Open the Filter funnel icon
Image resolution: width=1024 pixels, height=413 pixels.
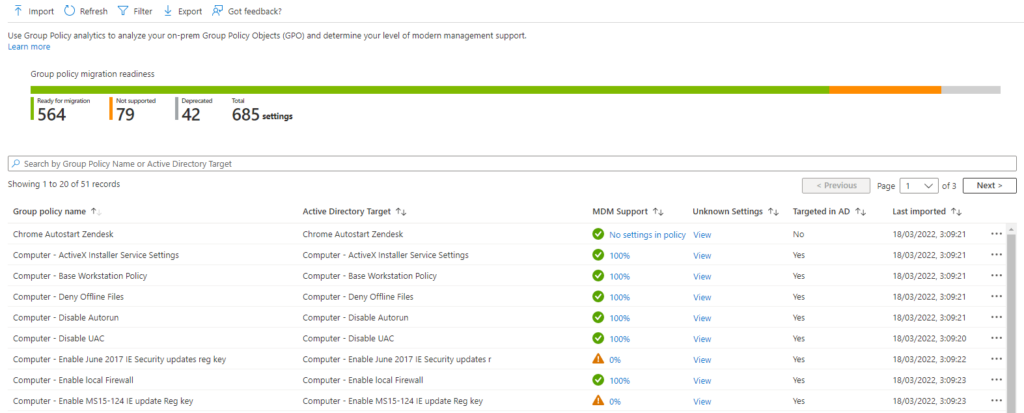tap(123, 10)
